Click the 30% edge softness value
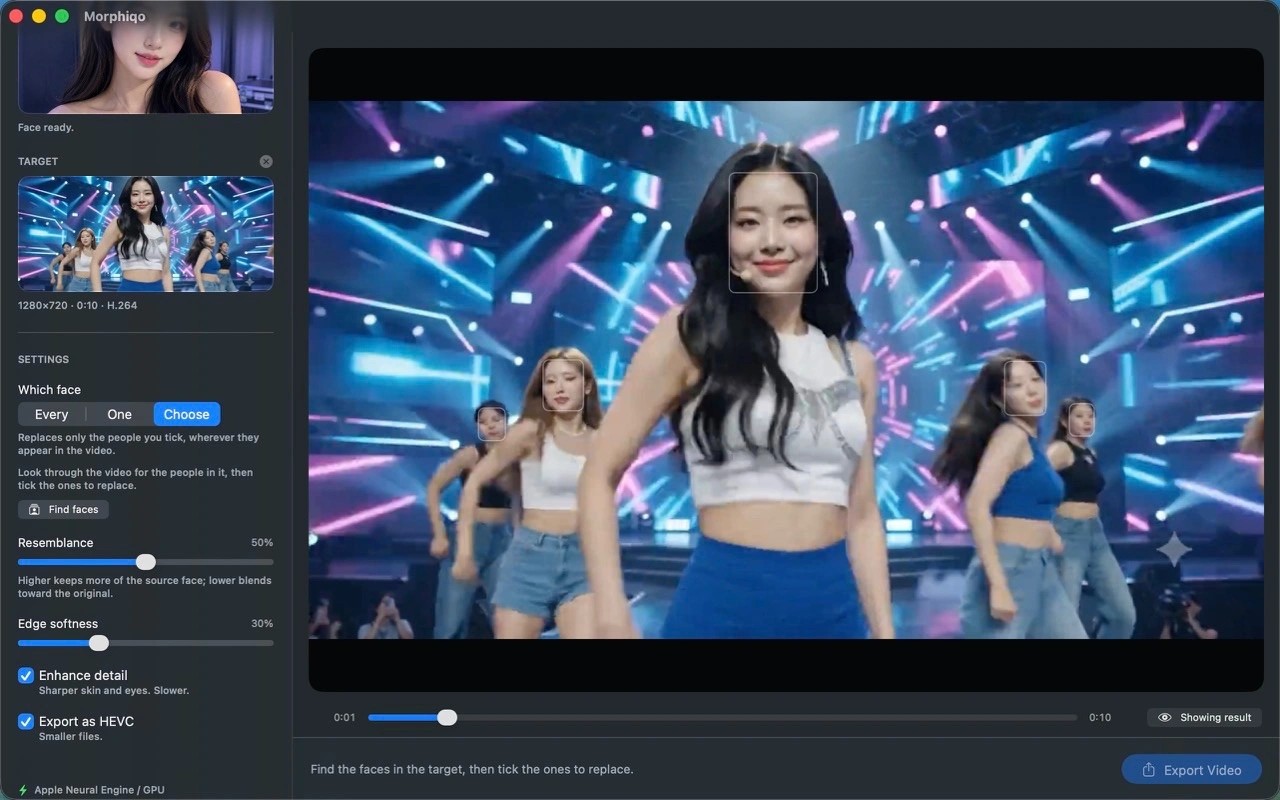Image resolution: width=1280 pixels, height=800 pixels. click(x=262, y=623)
